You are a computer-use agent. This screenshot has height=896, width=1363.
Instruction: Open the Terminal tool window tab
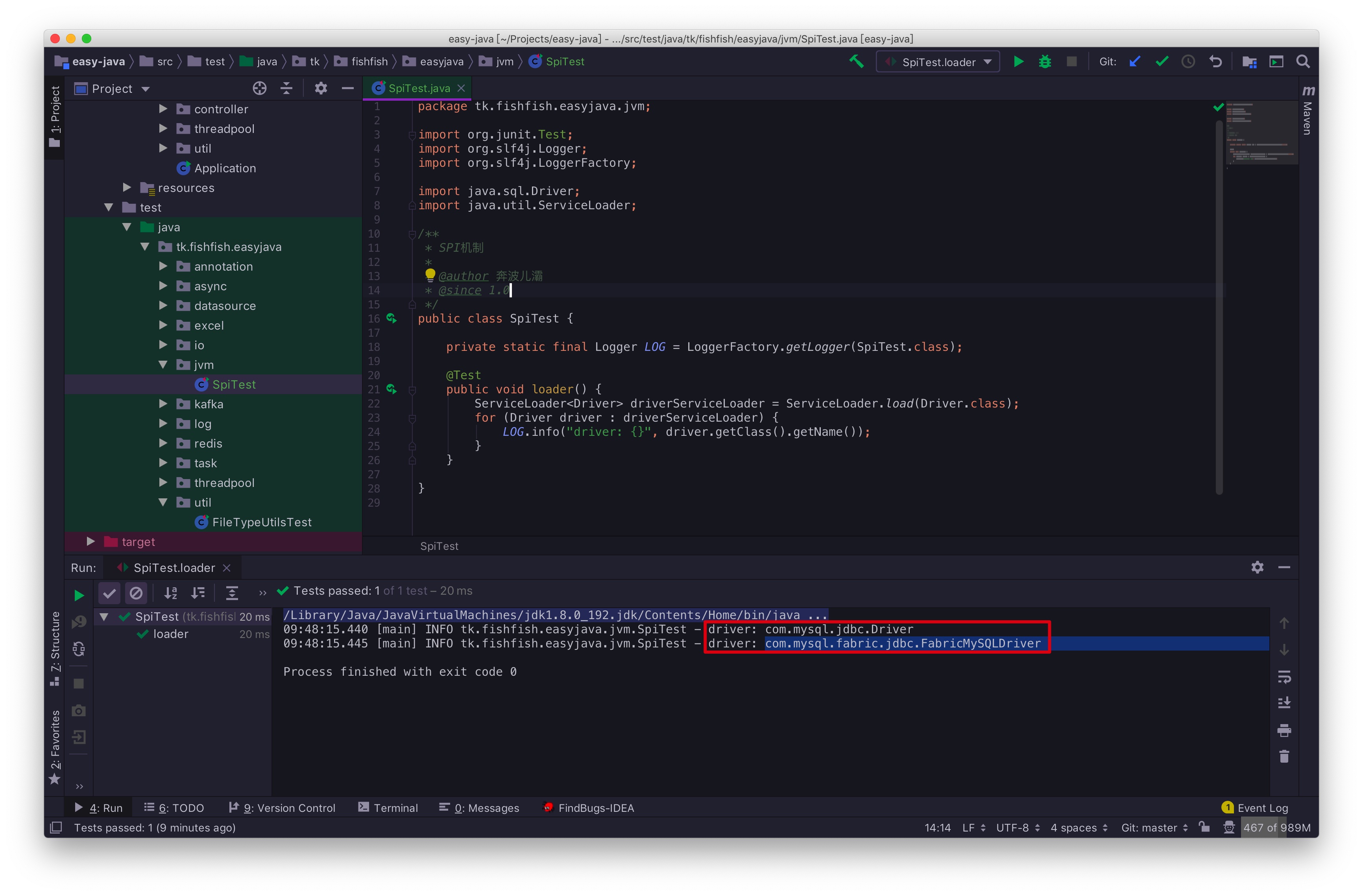[x=388, y=808]
